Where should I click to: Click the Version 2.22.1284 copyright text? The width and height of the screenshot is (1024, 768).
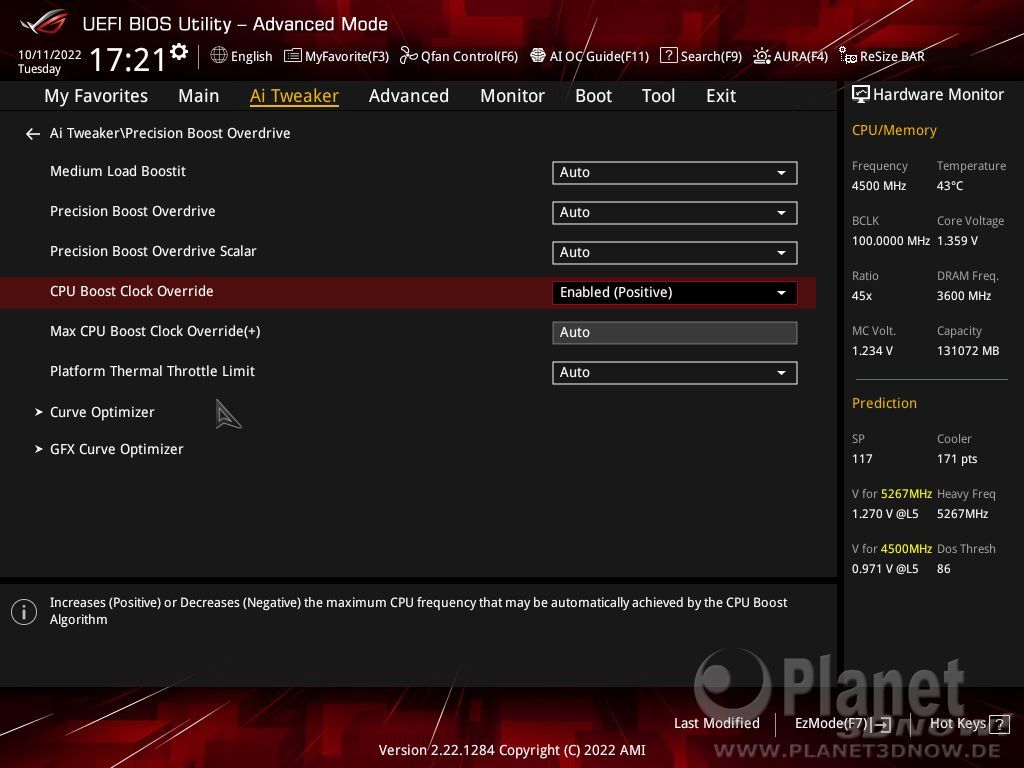(x=512, y=750)
